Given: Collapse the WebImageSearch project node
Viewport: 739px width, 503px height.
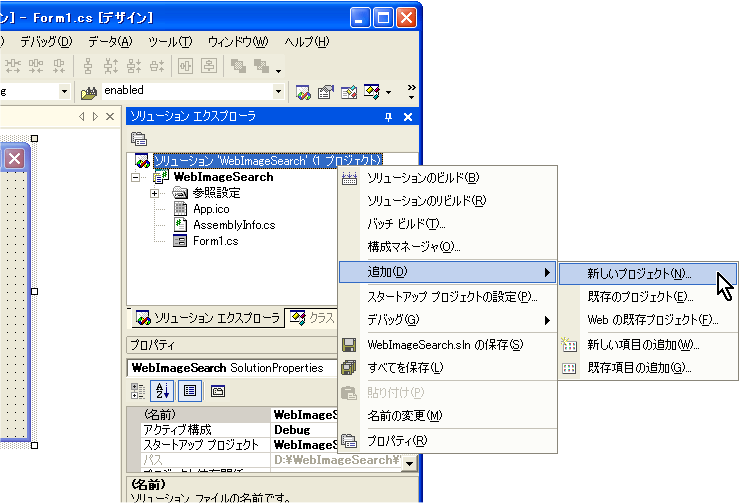Looking at the screenshot, I should [136, 178].
